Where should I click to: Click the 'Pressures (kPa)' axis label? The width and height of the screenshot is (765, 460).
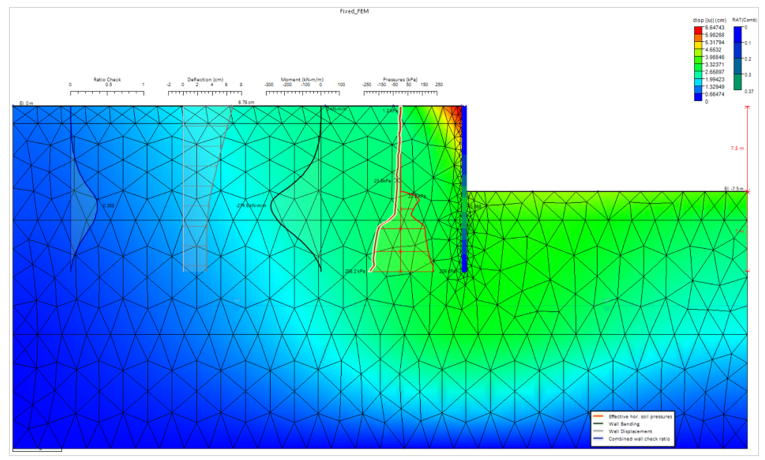pyautogui.click(x=400, y=80)
